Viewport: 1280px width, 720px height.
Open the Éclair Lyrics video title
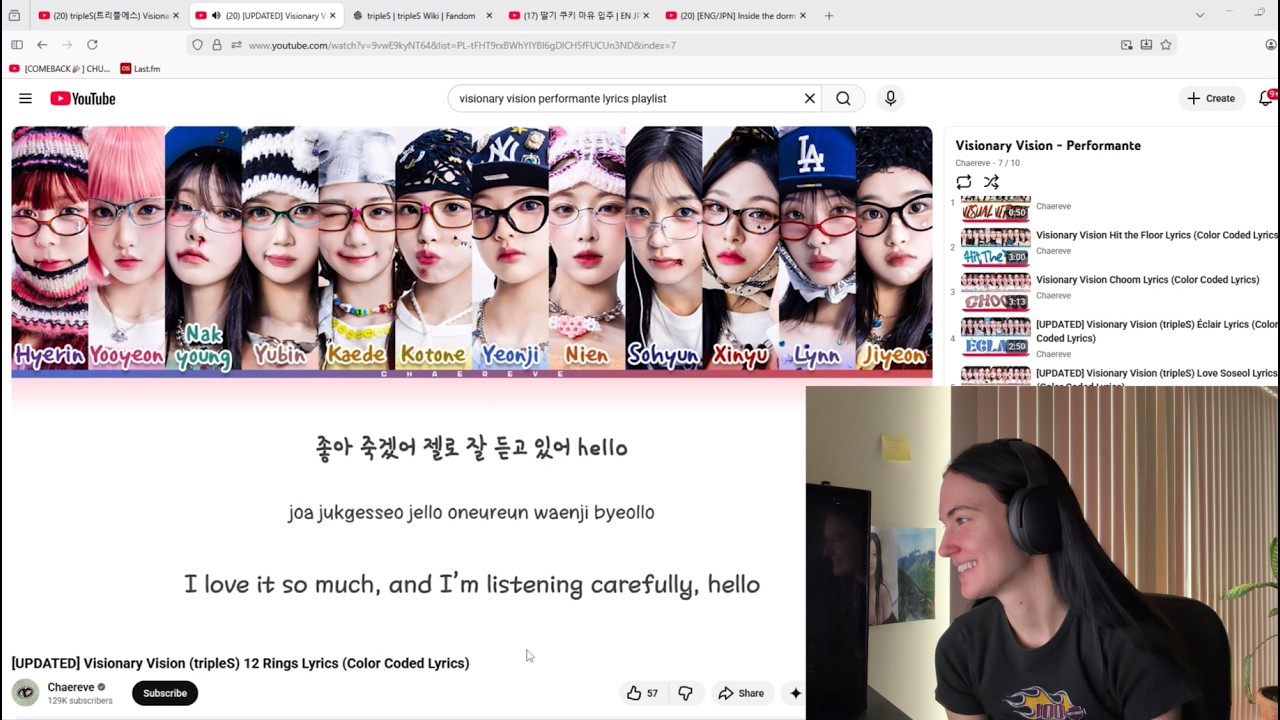pos(1157,331)
